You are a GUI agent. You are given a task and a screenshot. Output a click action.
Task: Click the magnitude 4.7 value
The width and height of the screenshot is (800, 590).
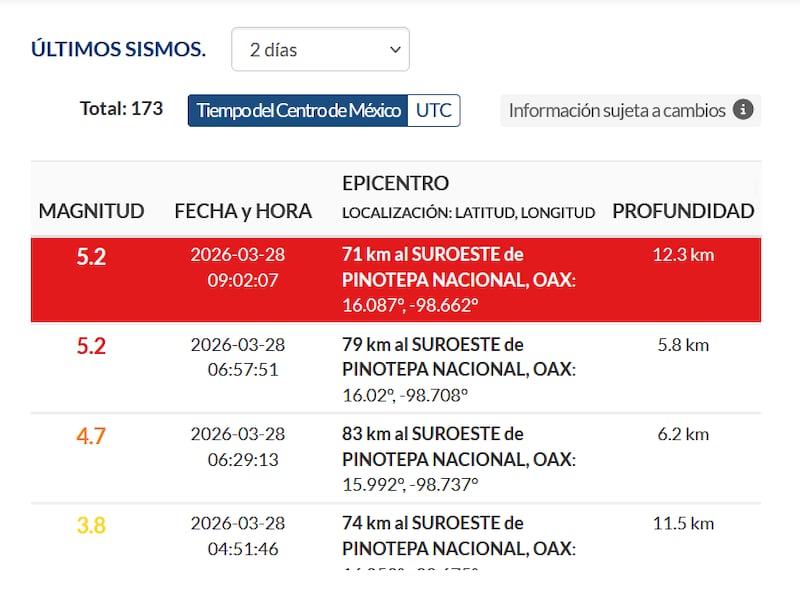click(91, 436)
